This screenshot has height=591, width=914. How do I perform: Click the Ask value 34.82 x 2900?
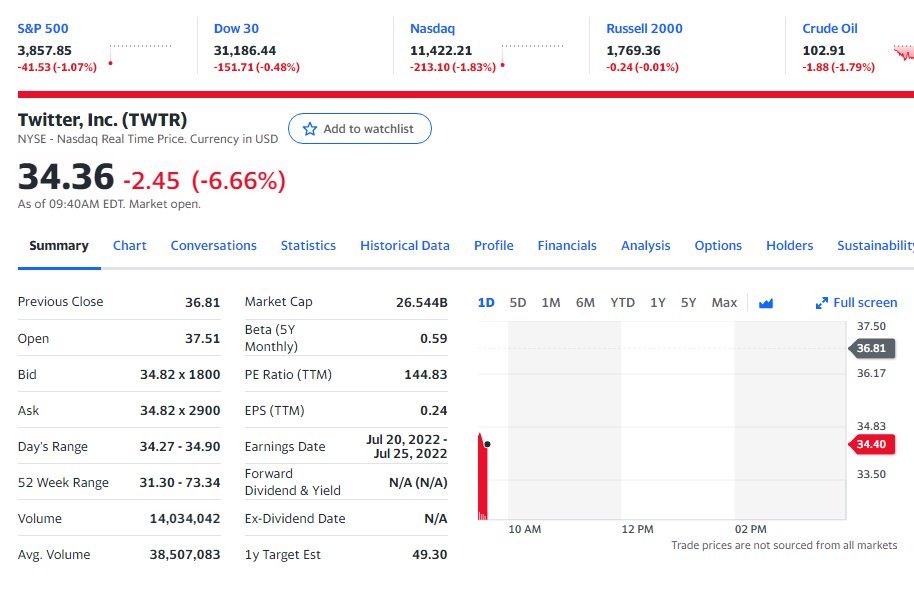coord(180,411)
